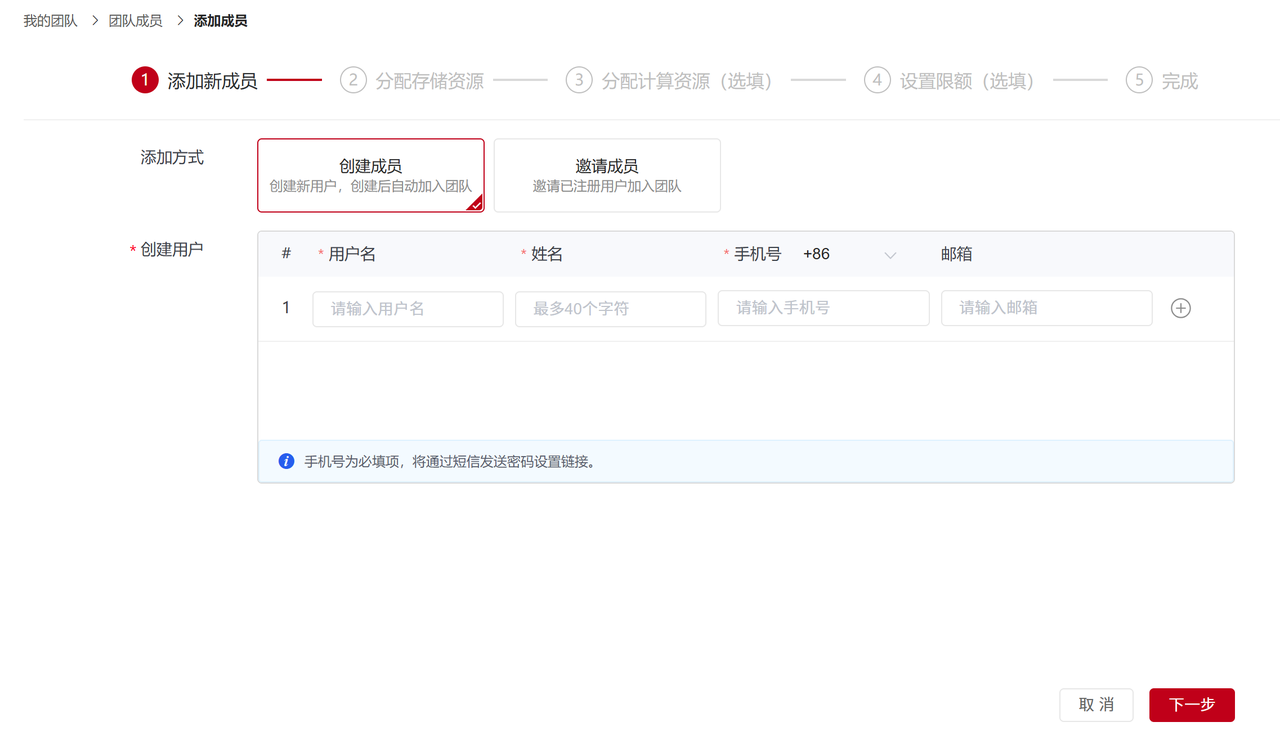Focus the 请输入用户名 input field
The image size is (1280, 740).
click(x=408, y=309)
